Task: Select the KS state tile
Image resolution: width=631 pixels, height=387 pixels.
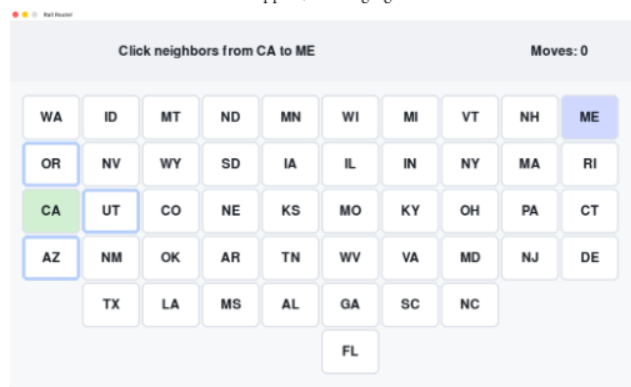Action: coord(291,211)
